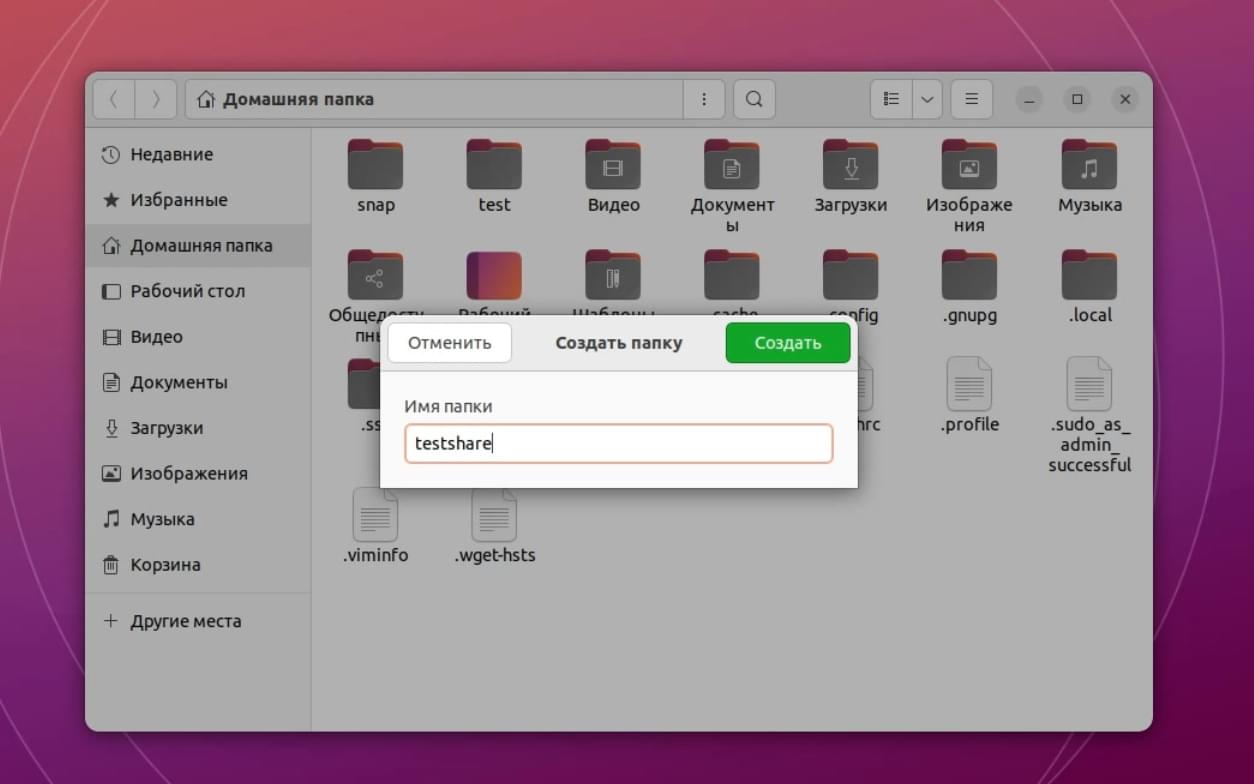Select the .cache folder icon
Screen dimensions: 1254x784
pyautogui.click(x=732, y=275)
